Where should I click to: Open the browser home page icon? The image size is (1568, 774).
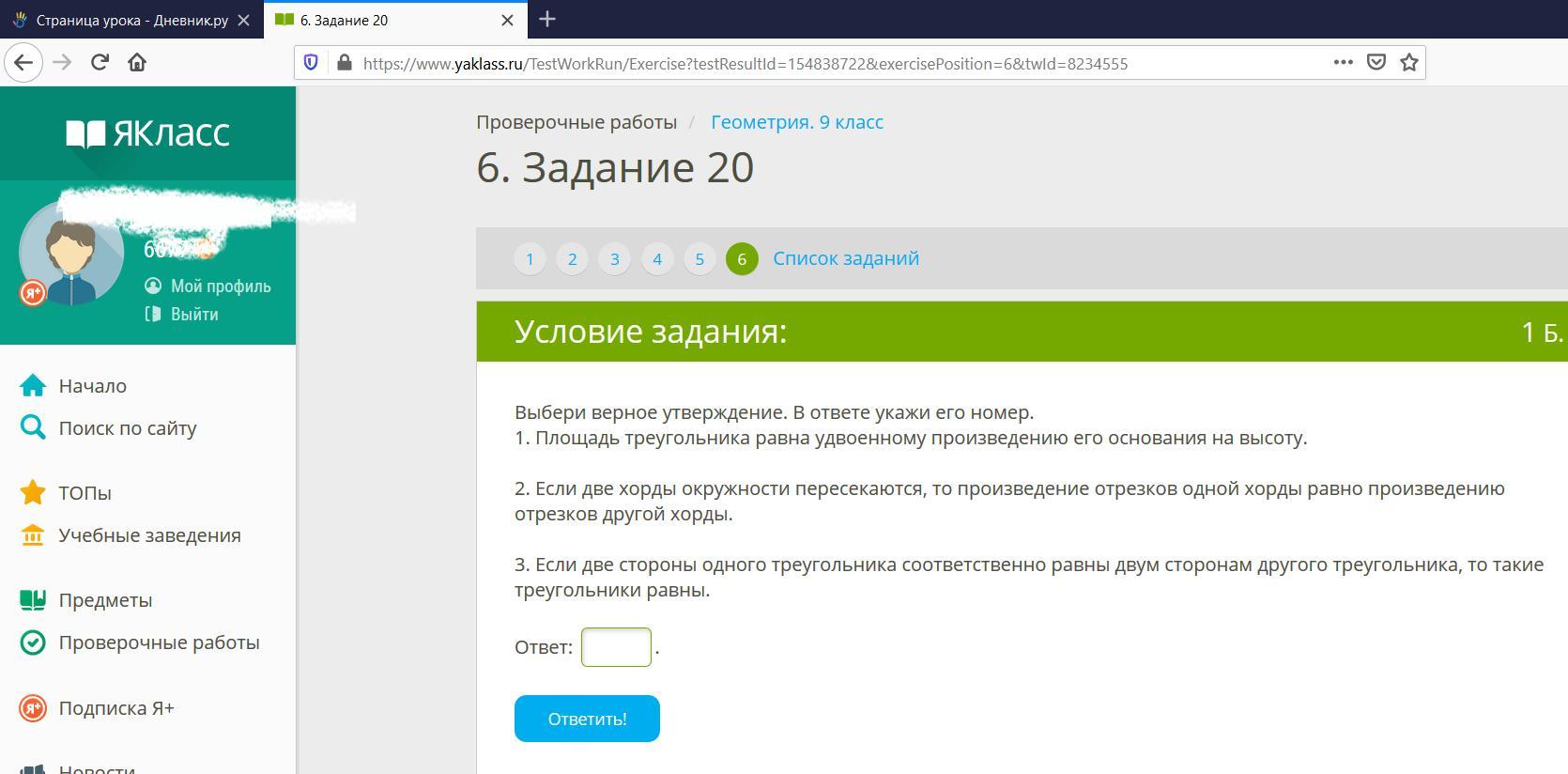[x=137, y=63]
